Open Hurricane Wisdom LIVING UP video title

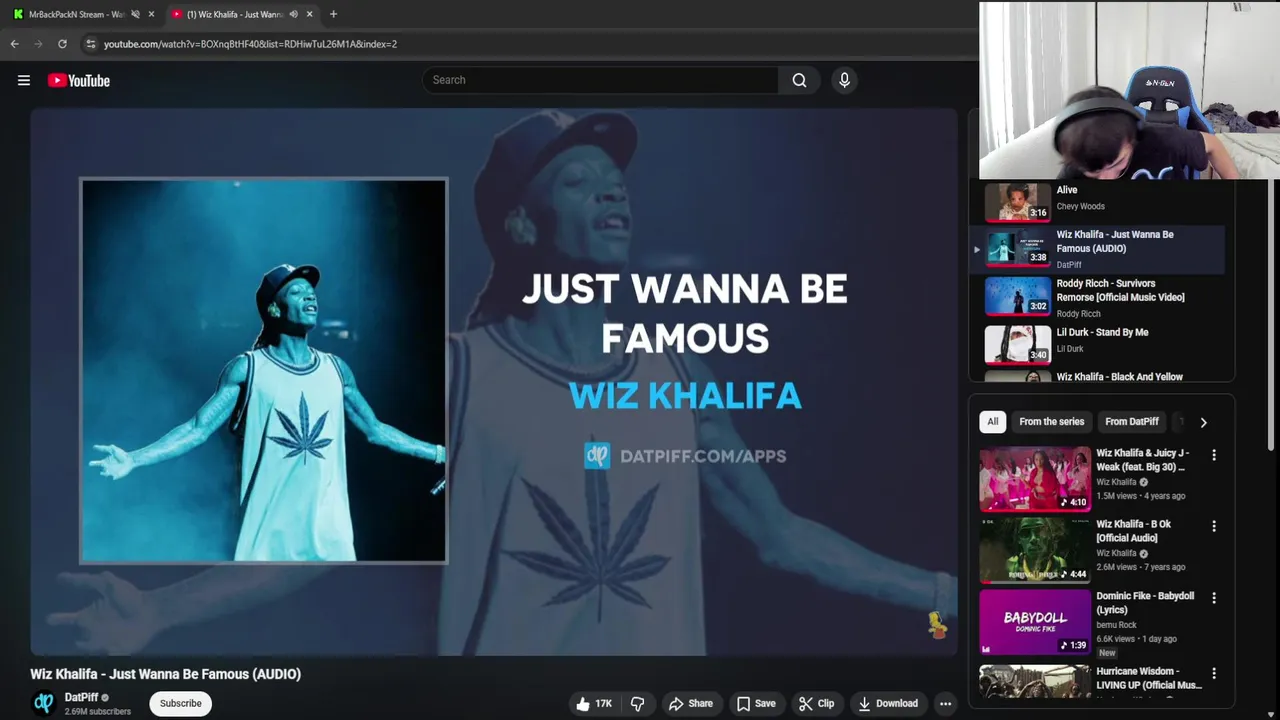(x=1148, y=678)
